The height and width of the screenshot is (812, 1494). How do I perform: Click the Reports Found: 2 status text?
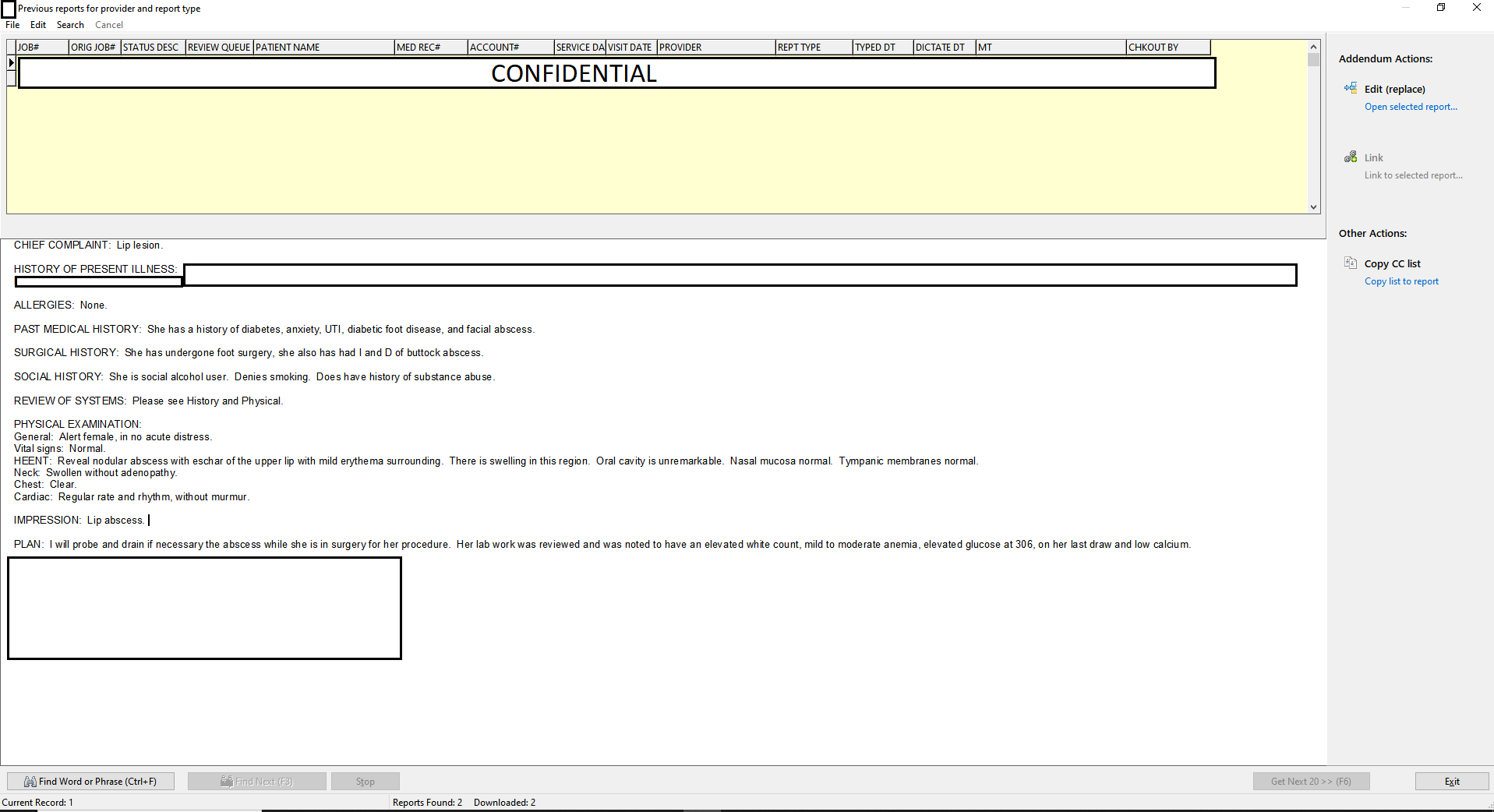coord(427,803)
